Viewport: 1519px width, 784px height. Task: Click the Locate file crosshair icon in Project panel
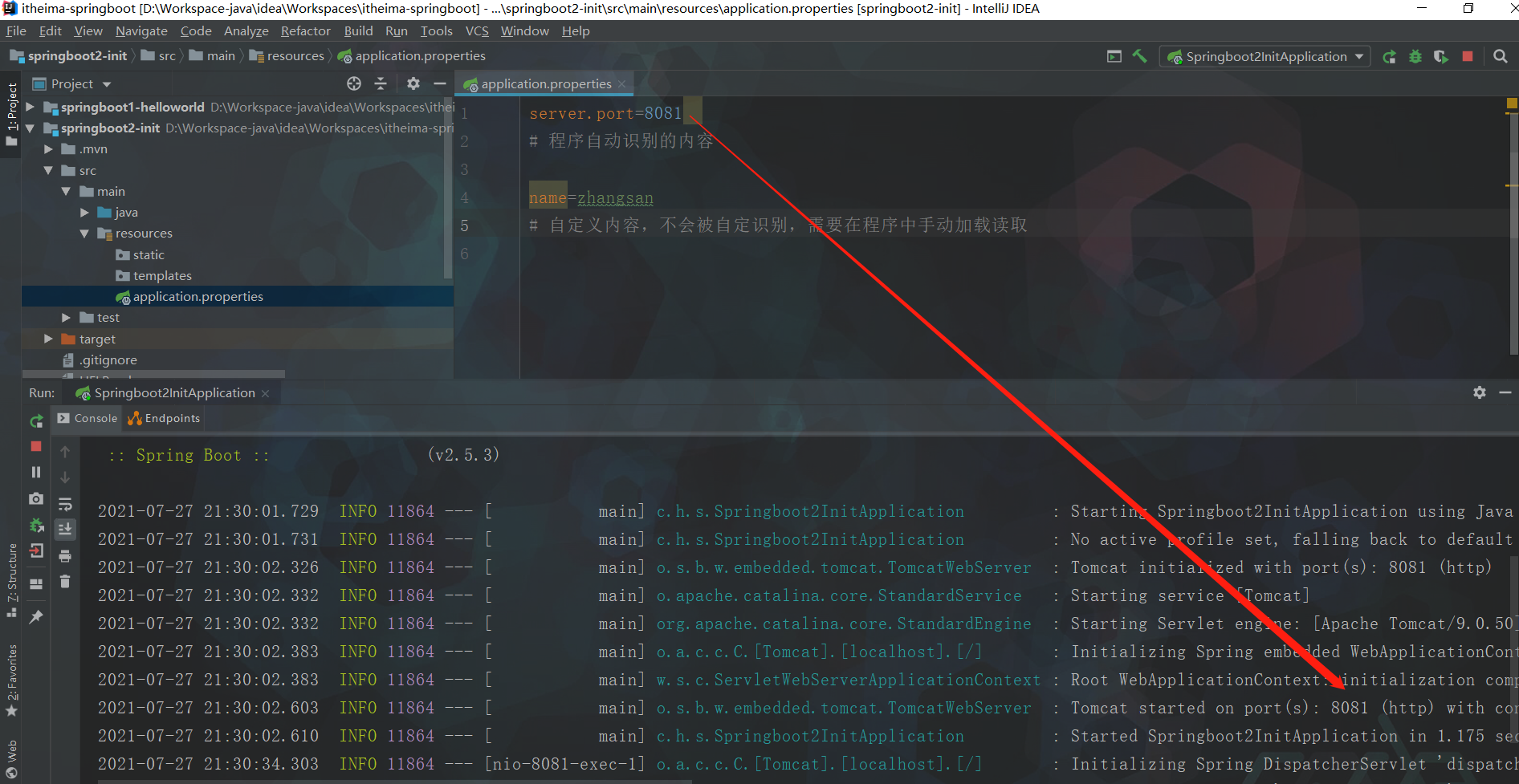pyautogui.click(x=354, y=83)
